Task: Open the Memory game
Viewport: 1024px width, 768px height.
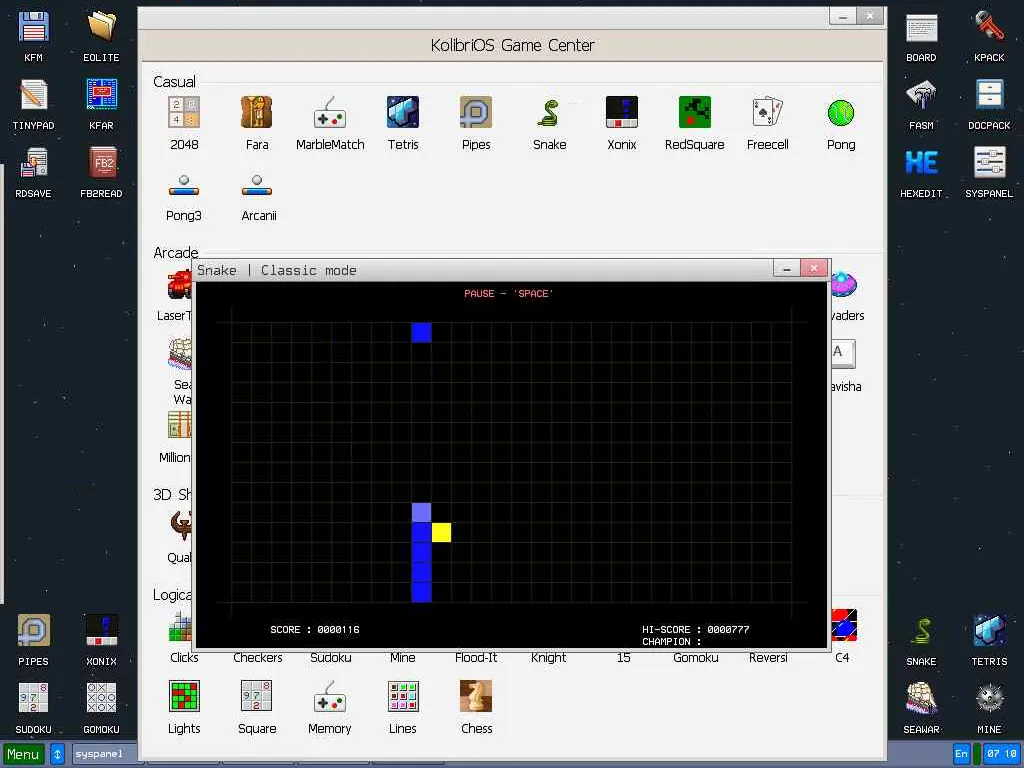Action: [330, 696]
